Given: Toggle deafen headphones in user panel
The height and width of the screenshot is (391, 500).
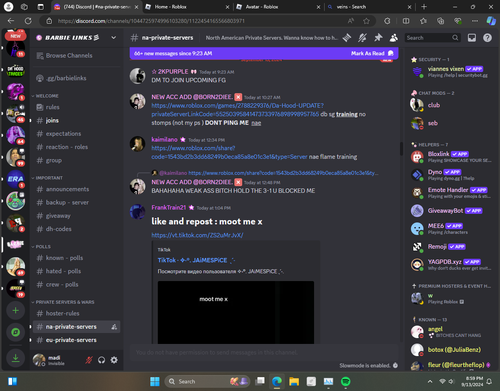Looking at the screenshot, I should point(101,360).
